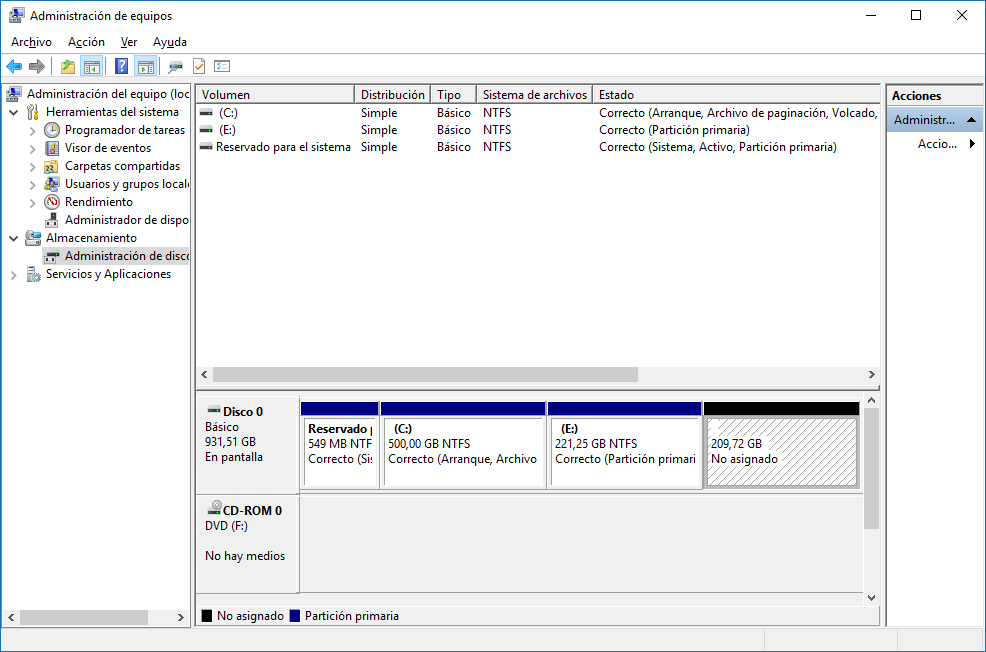Click the volume list scroll right arrow
This screenshot has height=652, width=986.
pyautogui.click(x=872, y=375)
